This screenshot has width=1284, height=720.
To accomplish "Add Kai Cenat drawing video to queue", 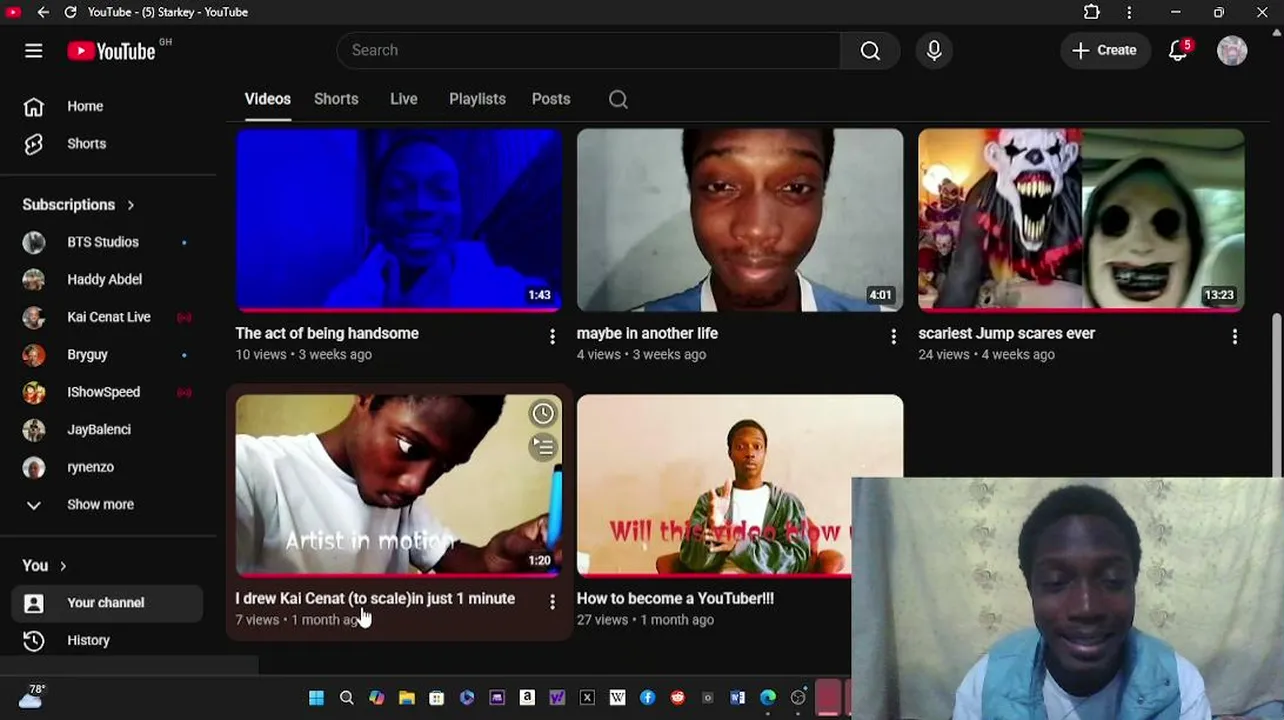I will click(x=543, y=447).
